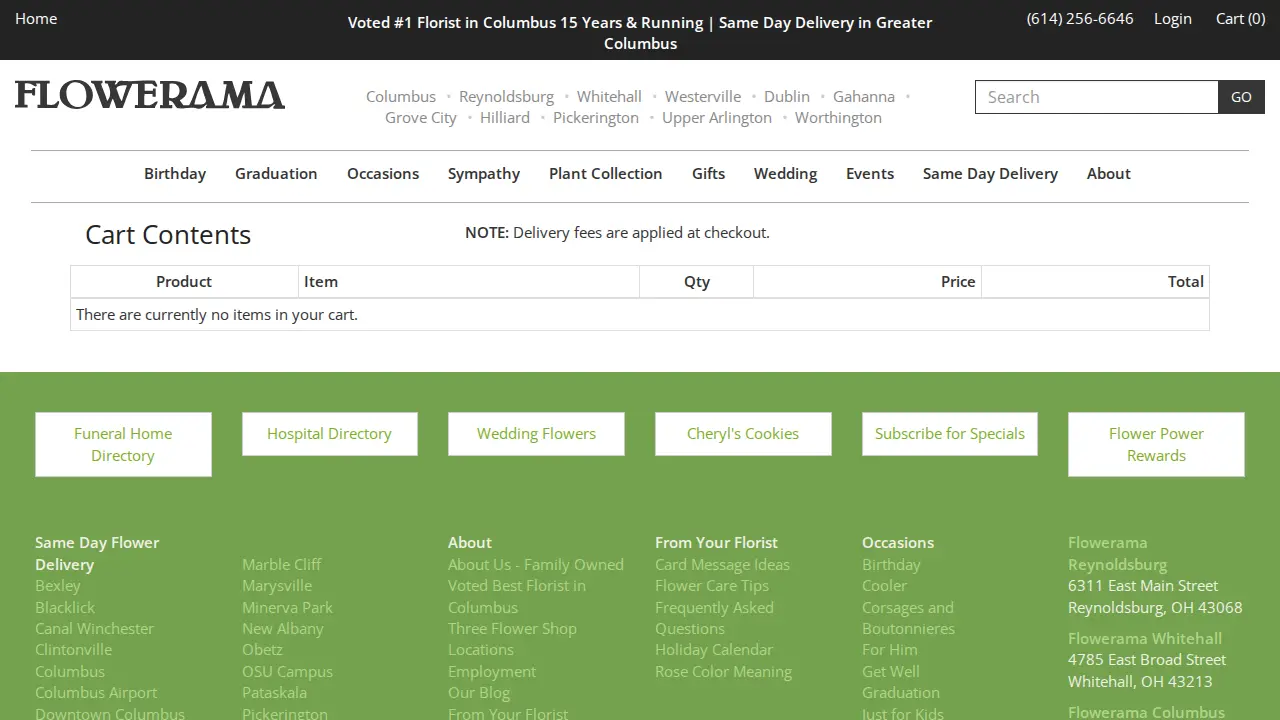Screen dimensions: 1280x720
Task: Select the Pickerington city link in header
Action: (596, 118)
